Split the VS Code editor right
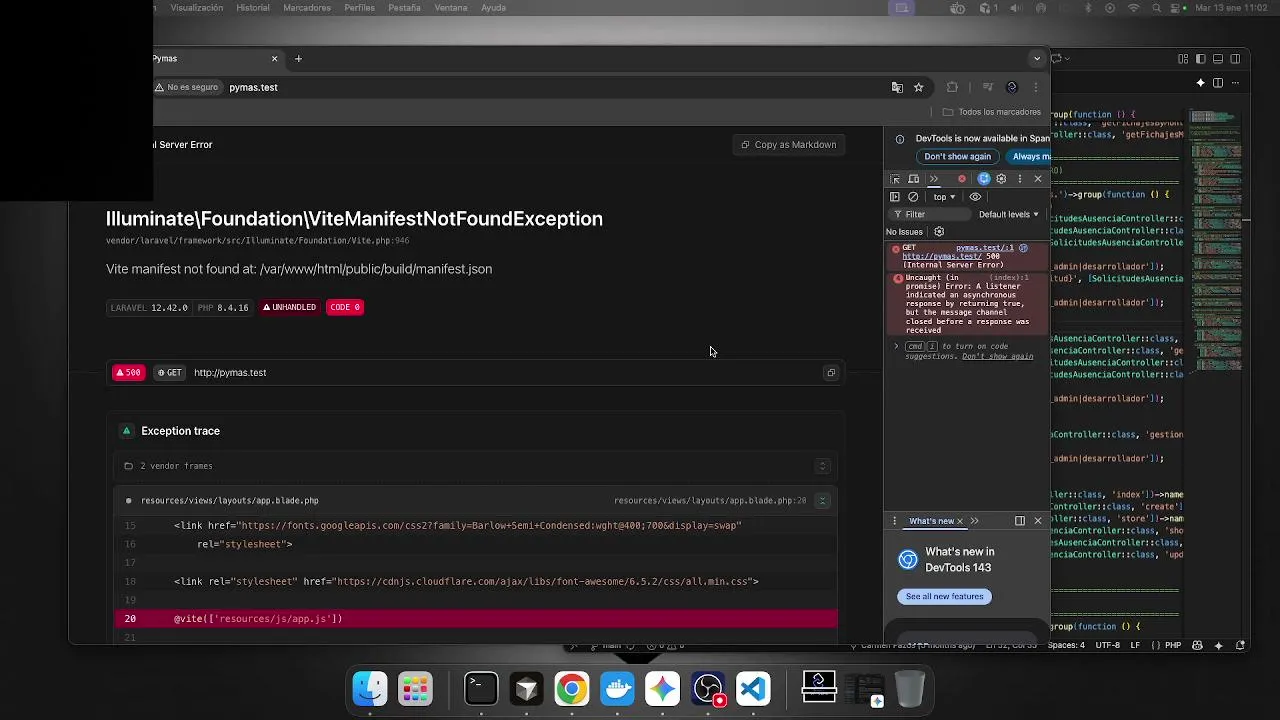The image size is (1280, 720). click(x=1218, y=83)
